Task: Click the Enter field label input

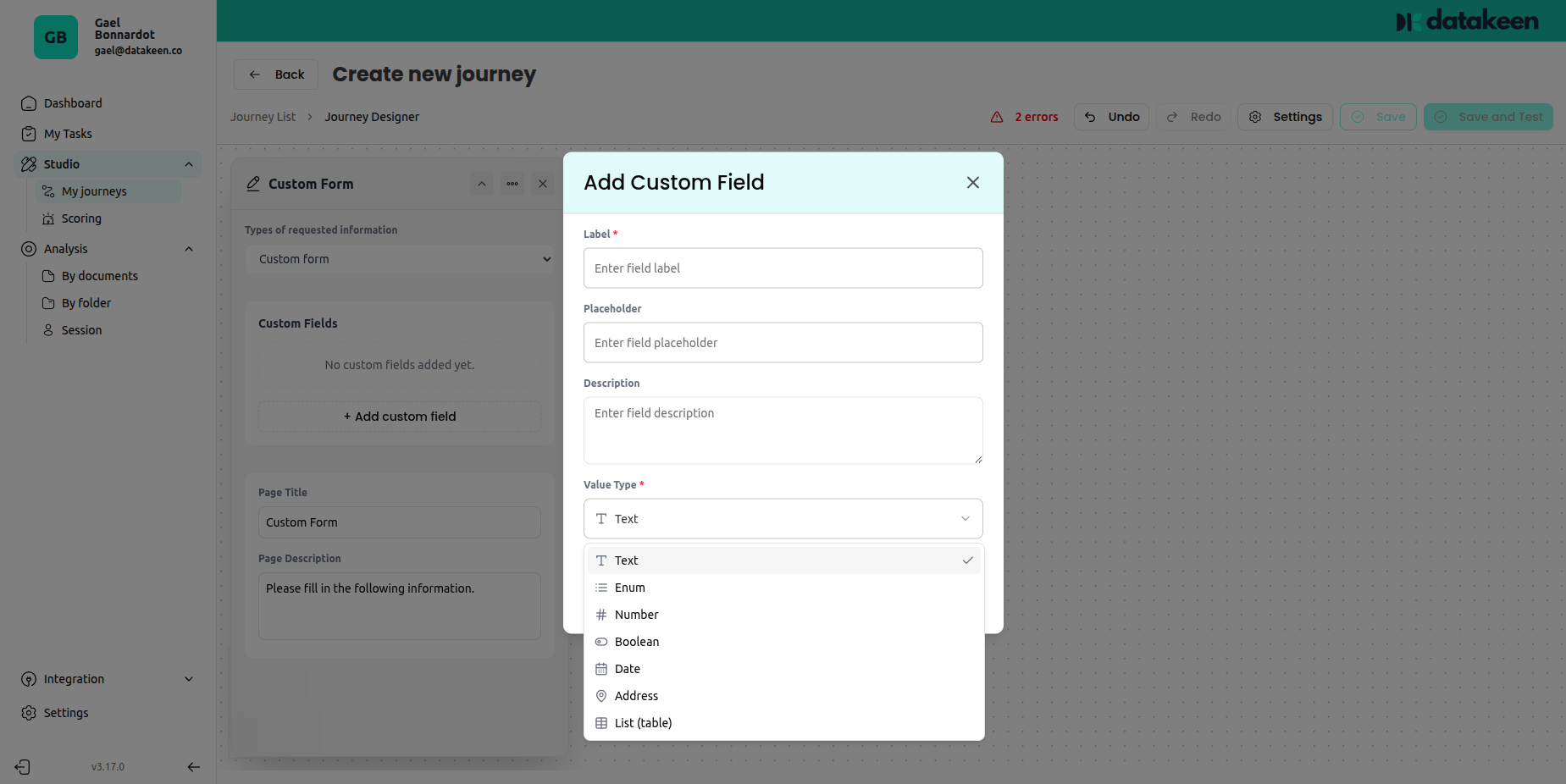Action: pyautogui.click(x=783, y=268)
